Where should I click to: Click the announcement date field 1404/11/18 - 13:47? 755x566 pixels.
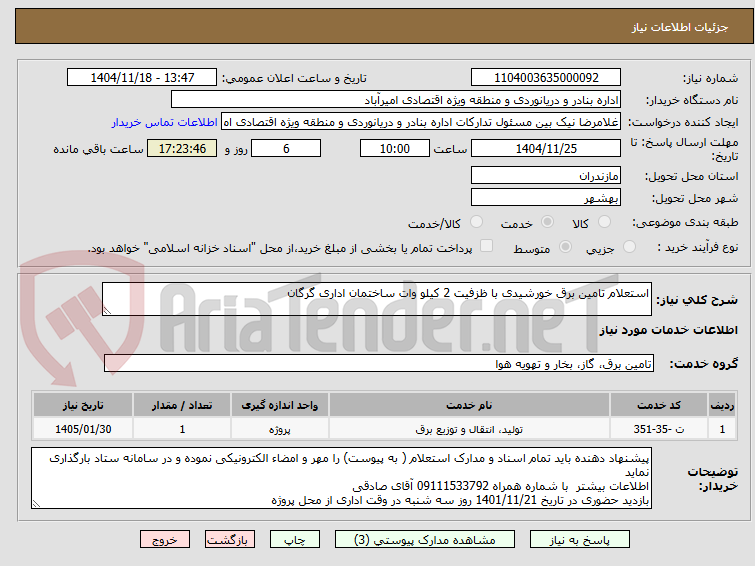pos(142,78)
